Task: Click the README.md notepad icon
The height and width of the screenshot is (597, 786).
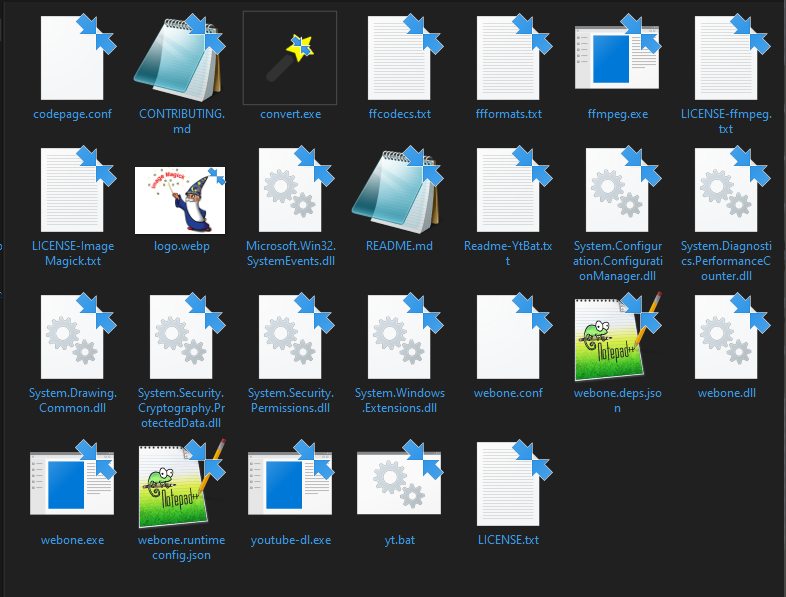Action: [x=399, y=193]
